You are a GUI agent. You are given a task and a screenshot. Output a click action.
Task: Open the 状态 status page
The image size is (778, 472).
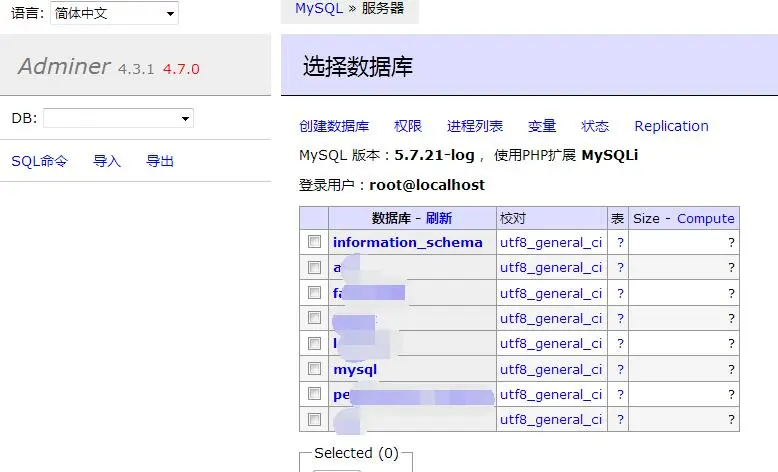(595, 126)
